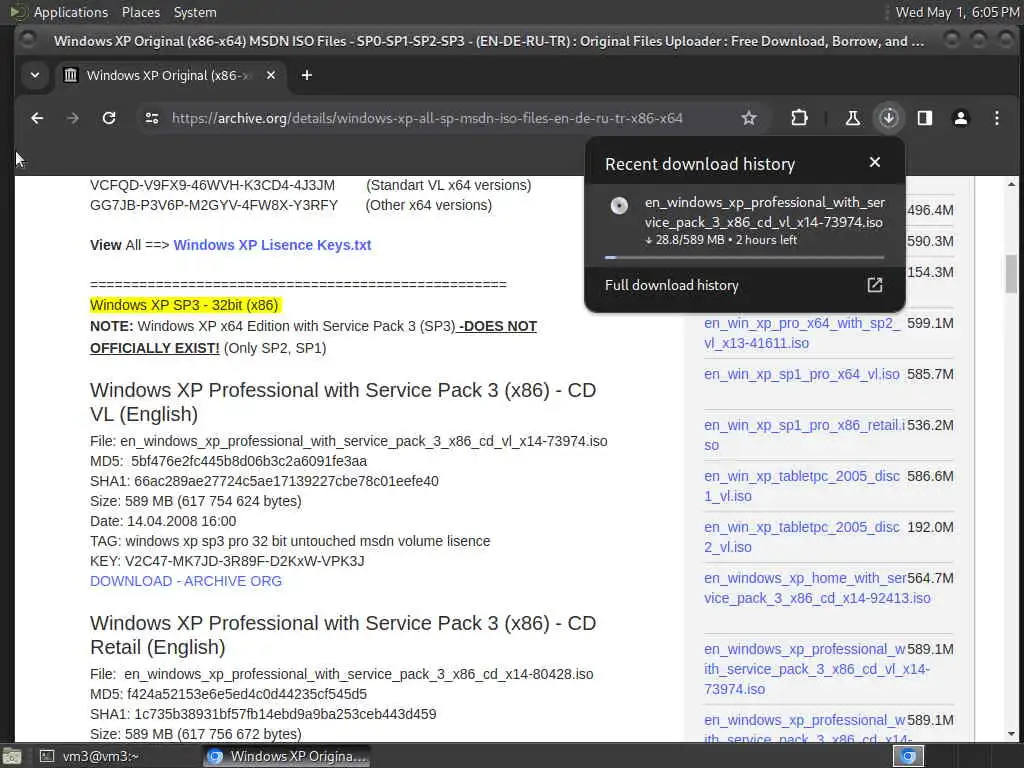Screen dimensions: 1024x768
Task: Click the CD VL (English) heading
Action: [343, 402]
